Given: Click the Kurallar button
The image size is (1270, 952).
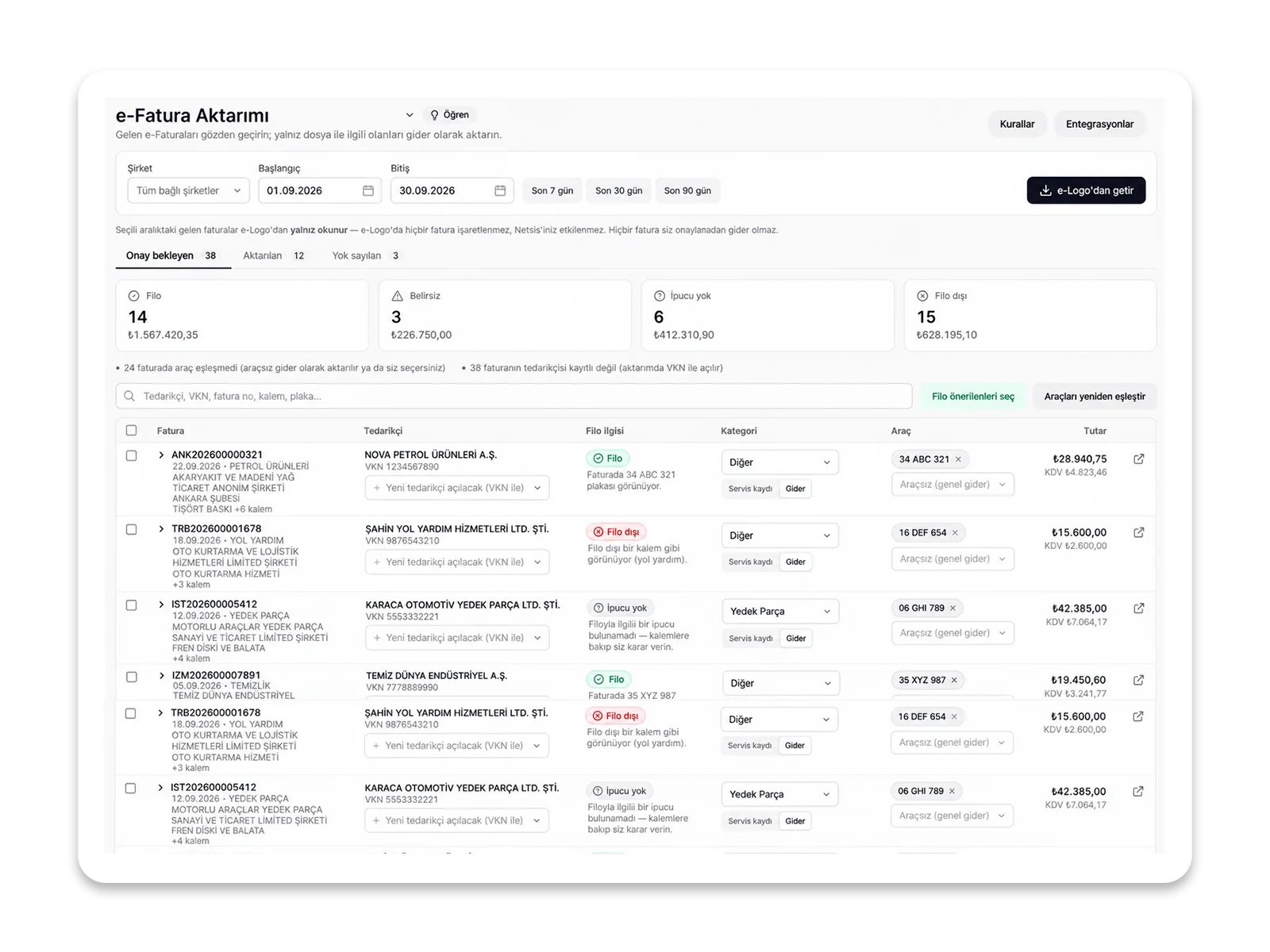Looking at the screenshot, I should click(1017, 124).
